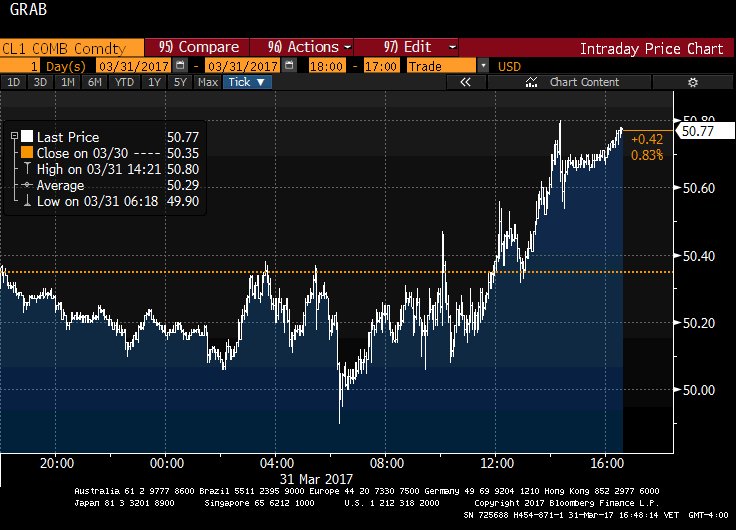Screen dimensions: 736x530
Task: Click the High marker icon in legend
Action: (x=27, y=170)
